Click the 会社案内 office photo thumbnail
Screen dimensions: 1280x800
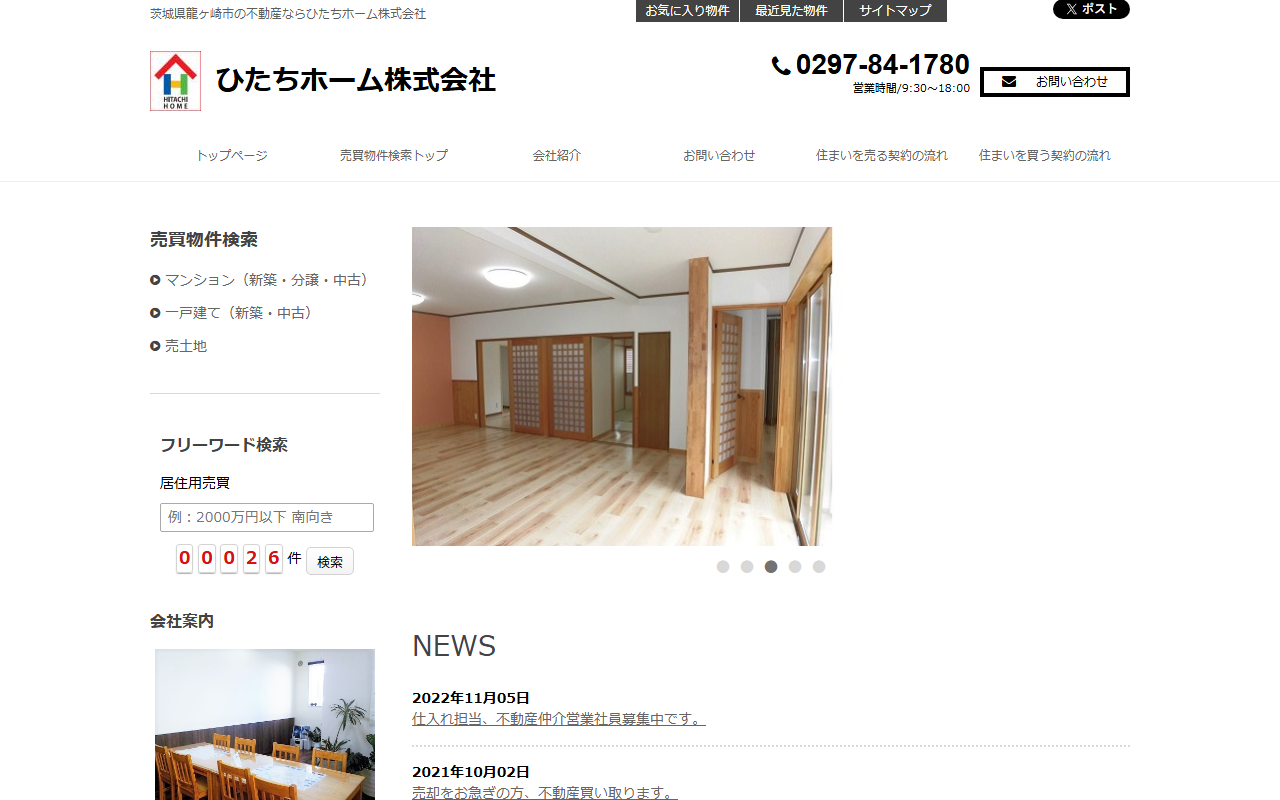(x=265, y=724)
